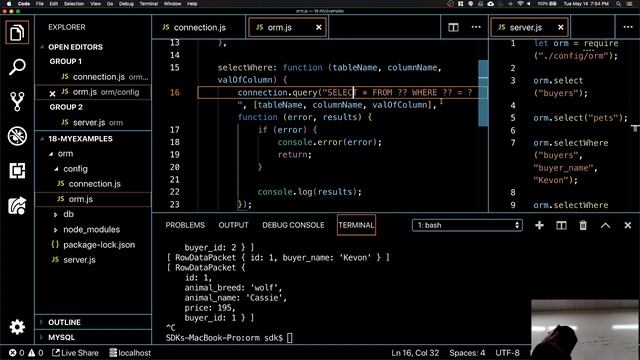Image resolution: width=640 pixels, height=360 pixels.
Task: Open the Debug menu
Action: pos(126,4)
